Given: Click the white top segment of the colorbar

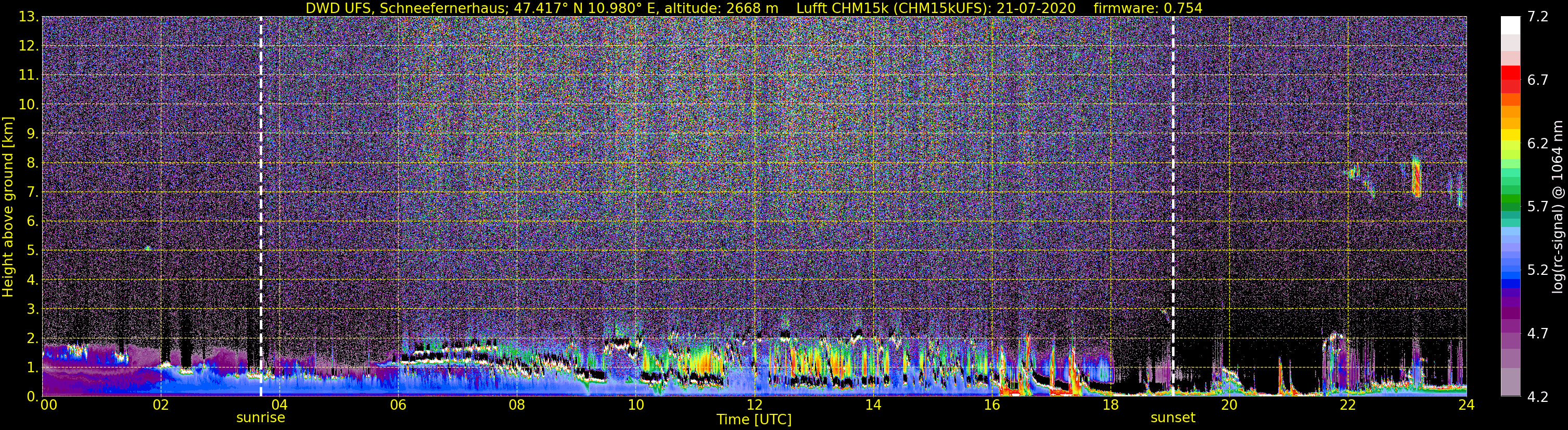Looking at the screenshot, I should (1510, 26).
